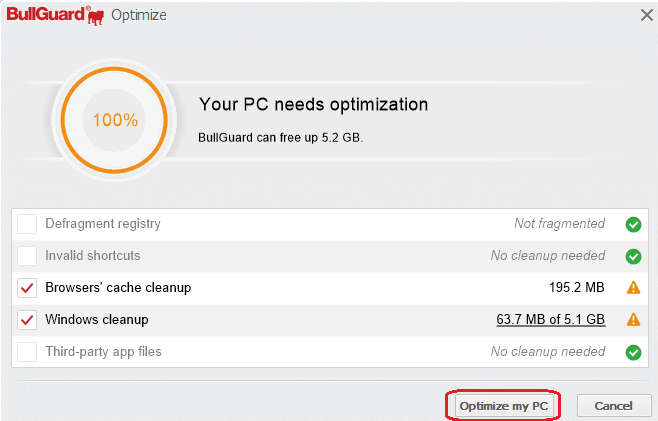Enable the Third-party app files checkbox
Screen dimensions: 658x421
[x=27, y=352]
